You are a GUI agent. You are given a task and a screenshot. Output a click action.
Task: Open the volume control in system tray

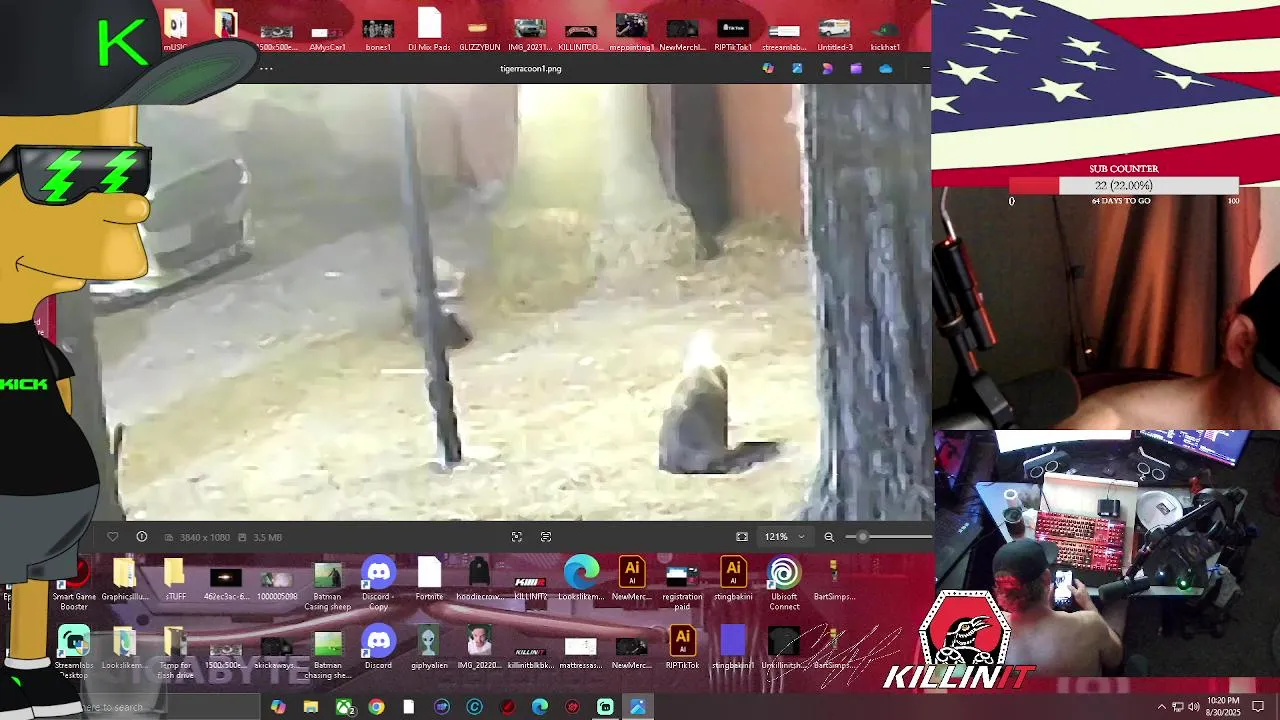(1193, 707)
